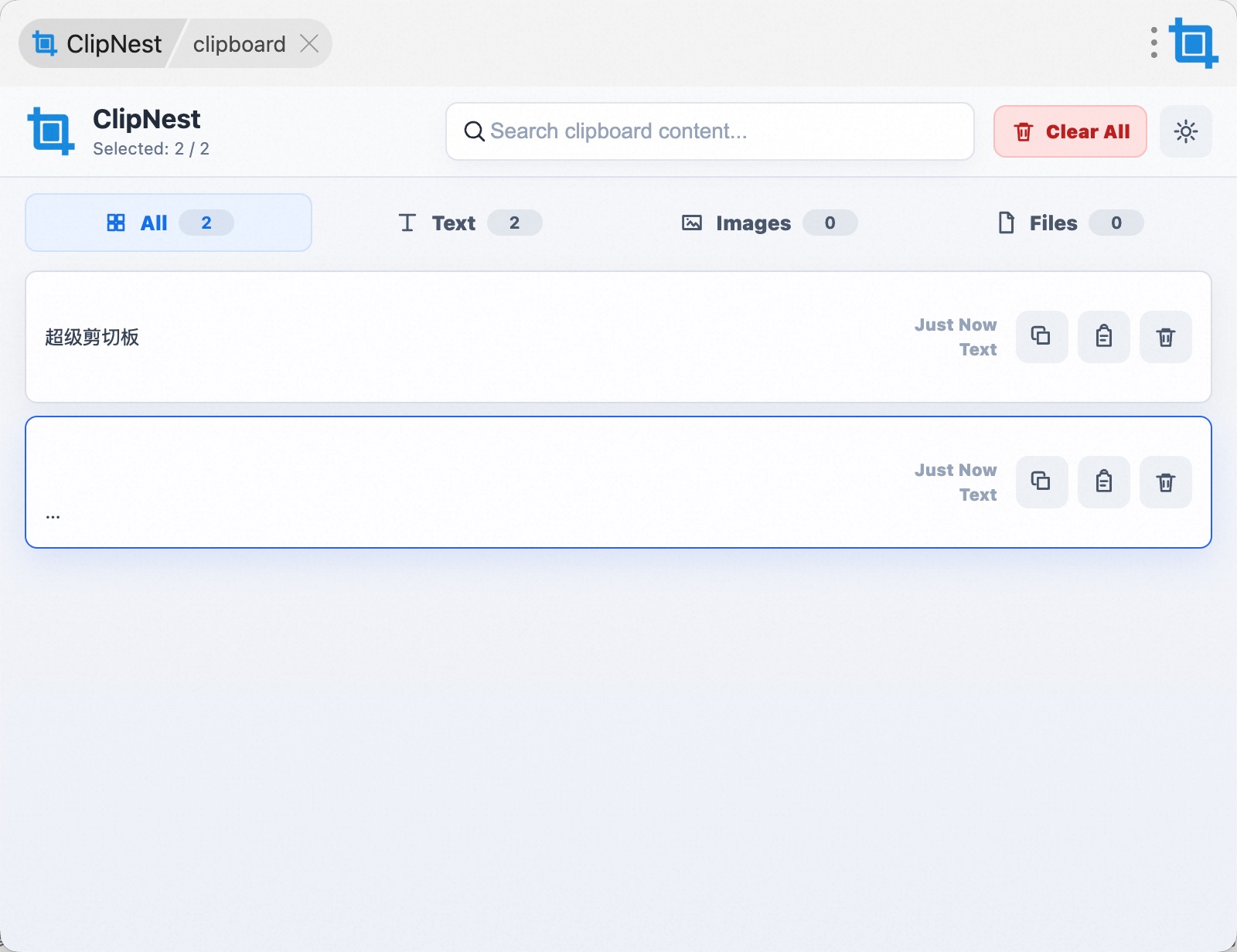Viewport: 1237px width, 952px height.
Task: Select the 超级剪切板 entry text
Action: (x=92, y=337)
